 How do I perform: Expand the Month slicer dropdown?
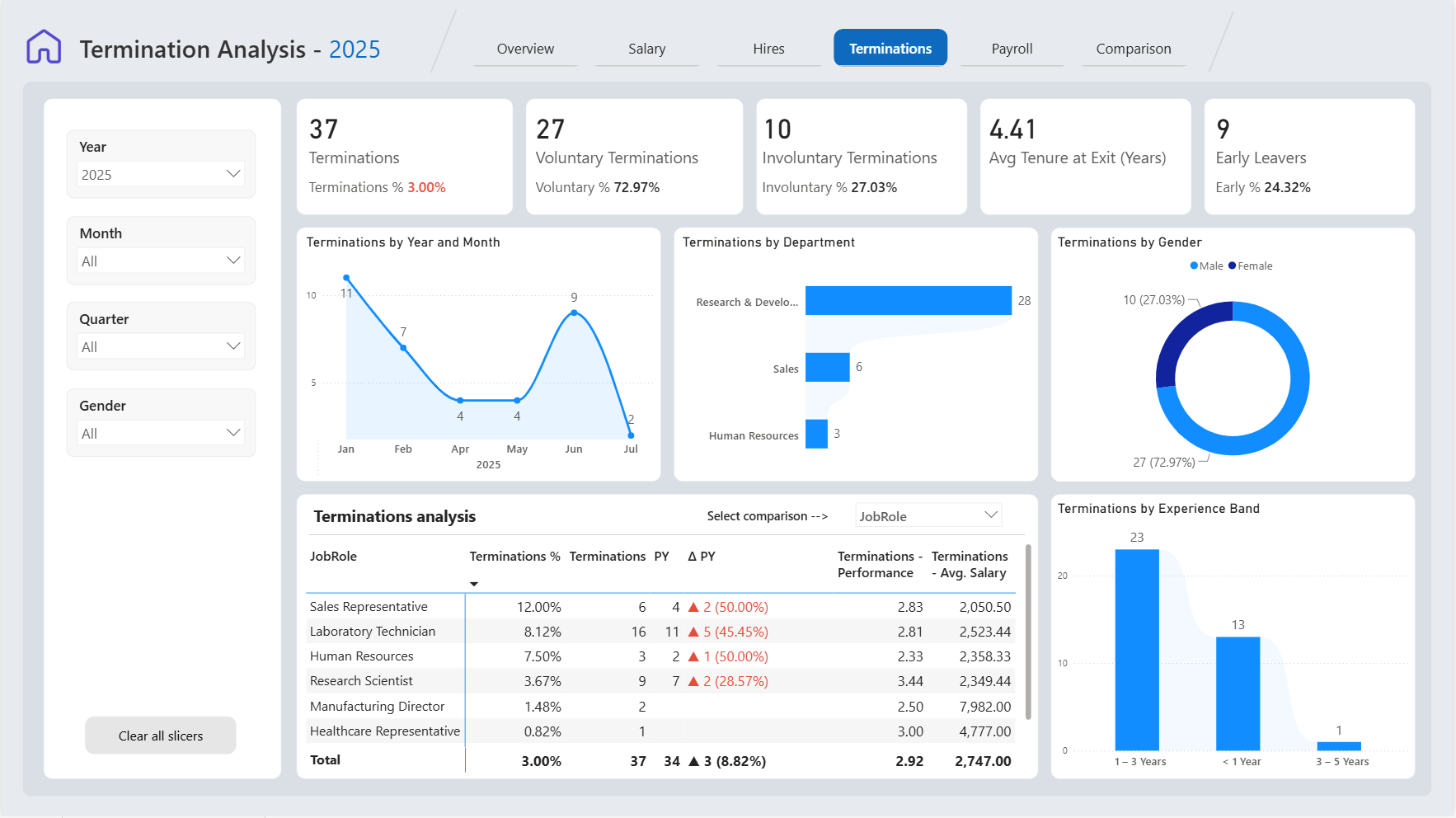[161, 261]
